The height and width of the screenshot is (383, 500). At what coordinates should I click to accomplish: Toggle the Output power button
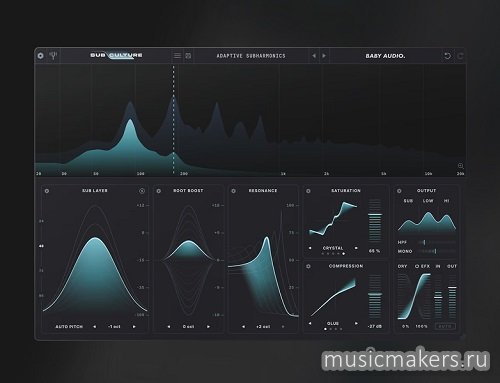[399, 191]
